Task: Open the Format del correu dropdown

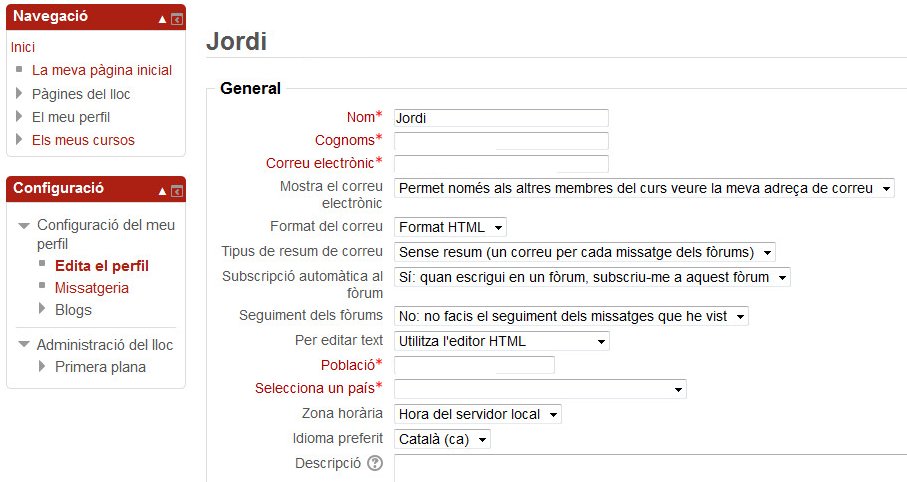Action: click(x=450, y=227)
